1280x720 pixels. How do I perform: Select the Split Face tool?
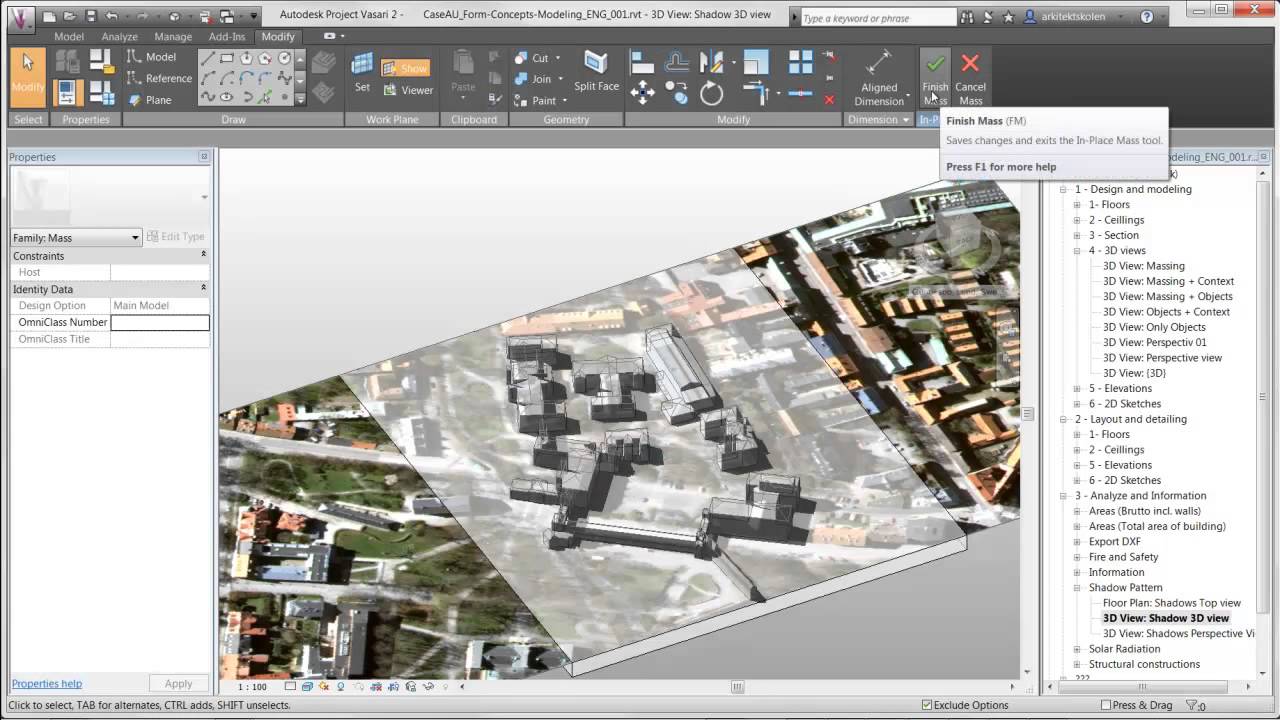596,72
